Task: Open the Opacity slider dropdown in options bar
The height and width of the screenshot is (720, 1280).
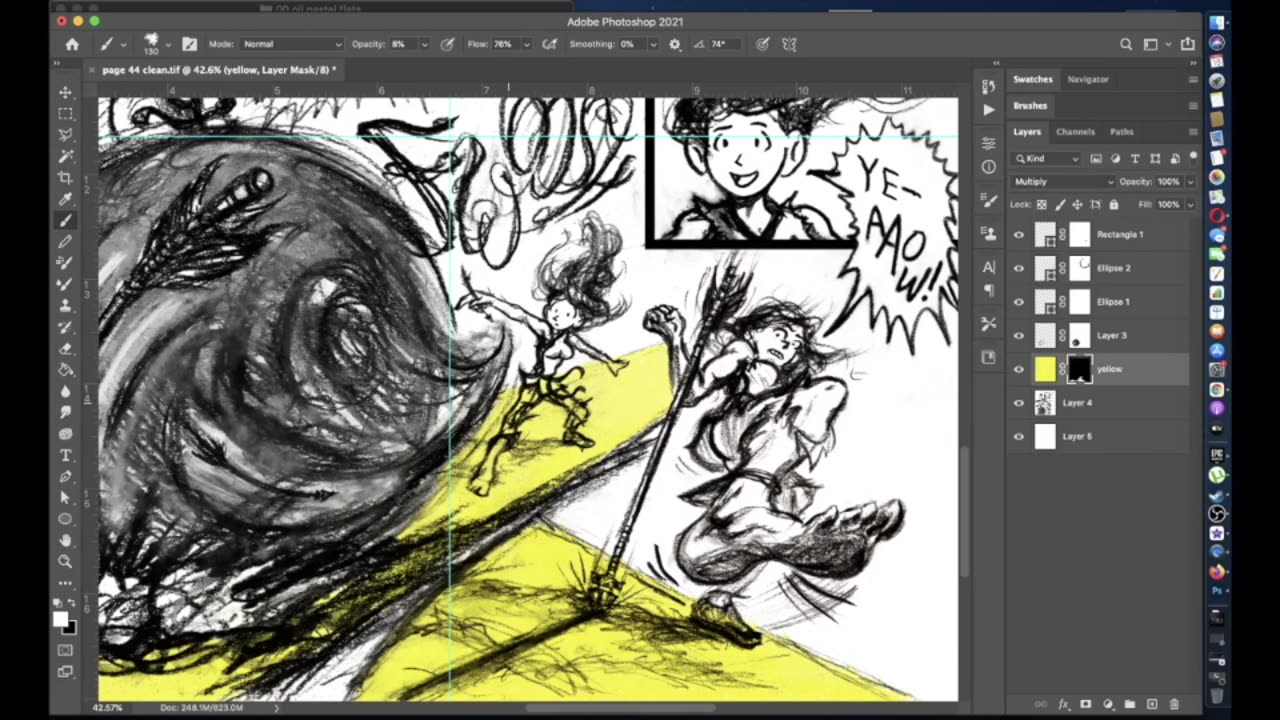Action: (x=424, y=44)
